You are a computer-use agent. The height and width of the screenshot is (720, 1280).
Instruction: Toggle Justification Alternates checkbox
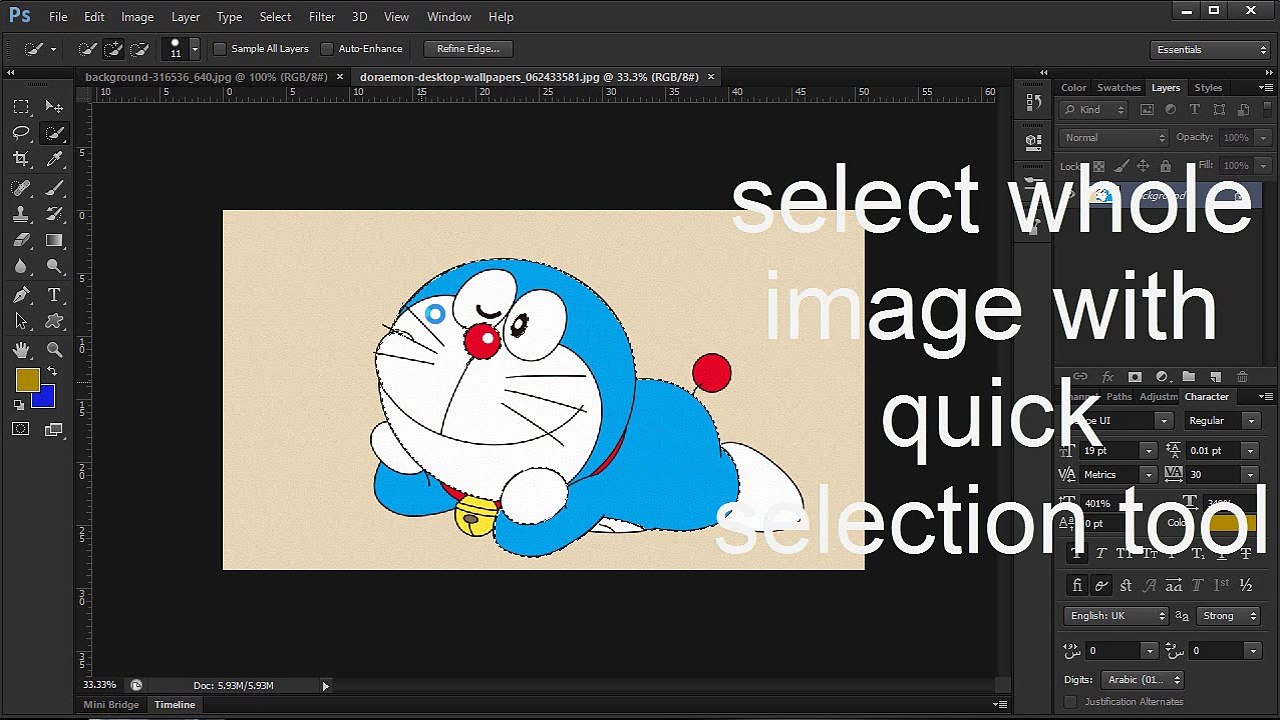coord(1071,702)
